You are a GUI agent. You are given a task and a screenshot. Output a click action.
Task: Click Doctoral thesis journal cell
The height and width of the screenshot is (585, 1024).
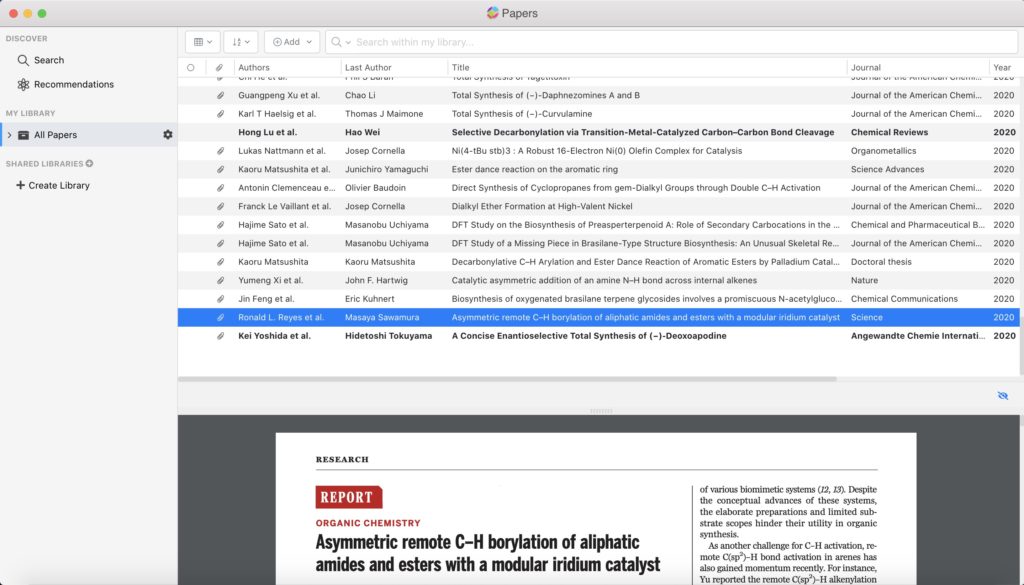(881, 262)
